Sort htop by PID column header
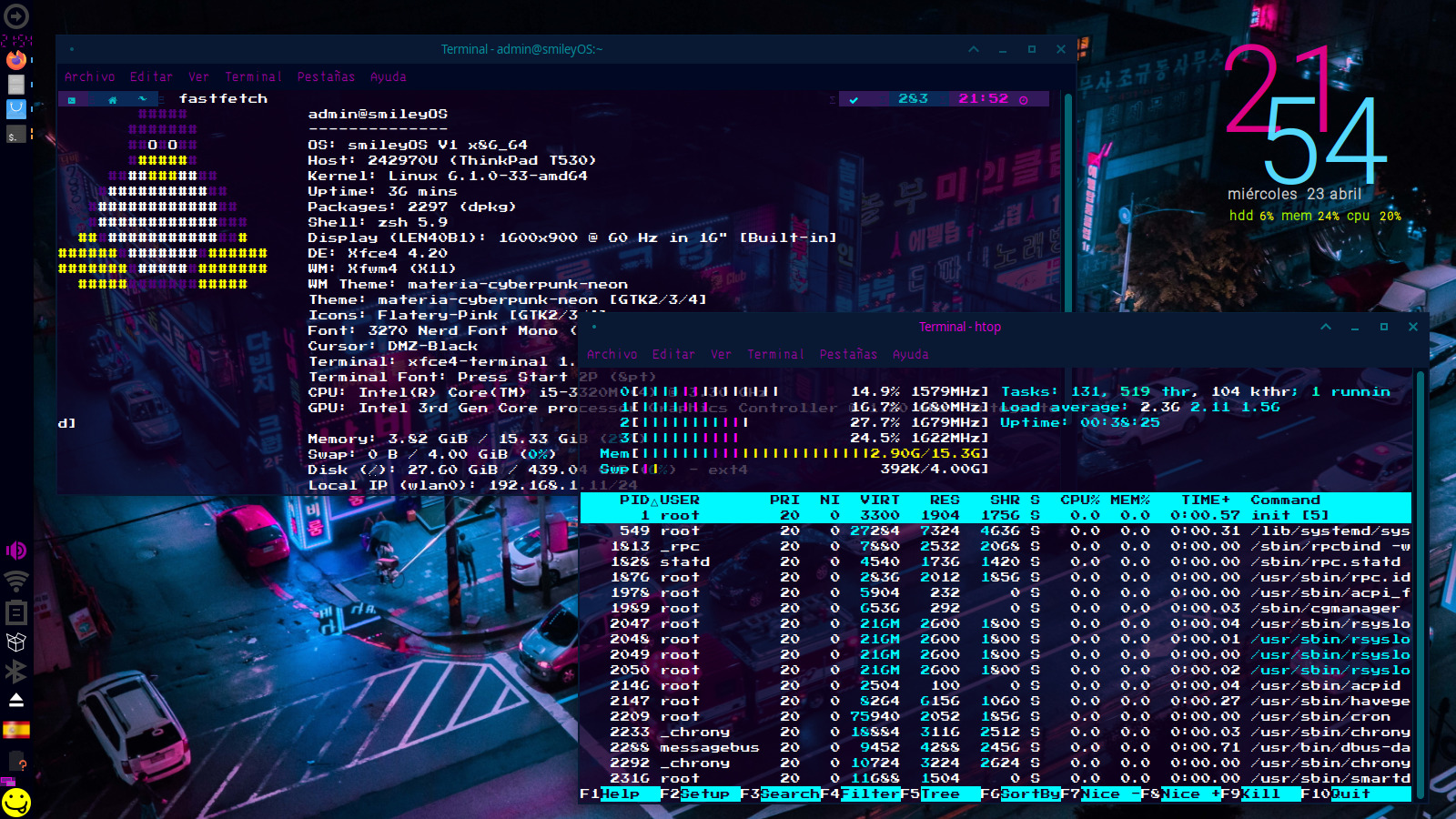This screenshot has width=1456, height=819. tap(635, 500)
